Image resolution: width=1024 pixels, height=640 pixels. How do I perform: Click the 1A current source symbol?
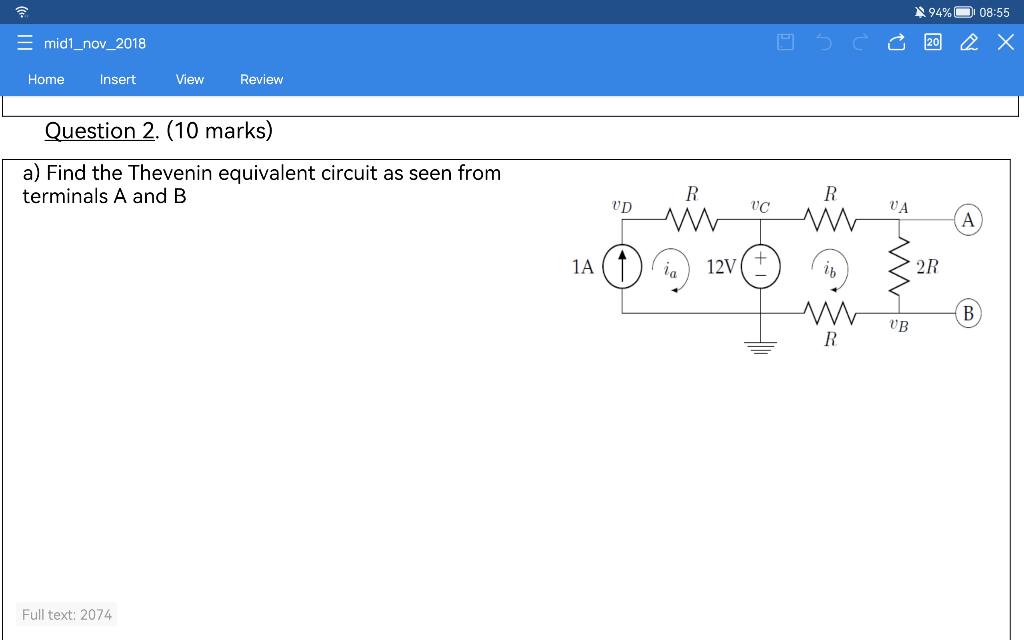(622, 266)
